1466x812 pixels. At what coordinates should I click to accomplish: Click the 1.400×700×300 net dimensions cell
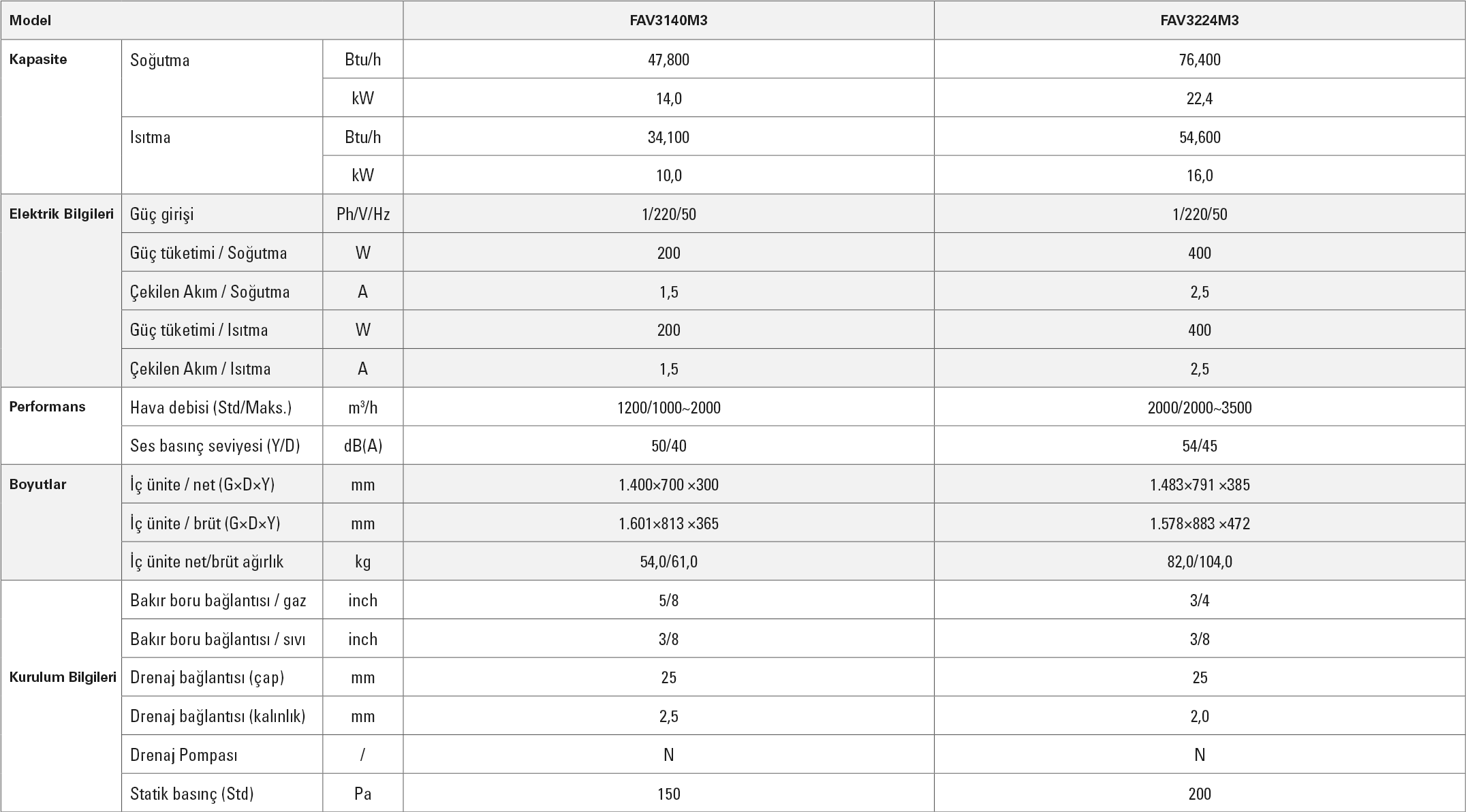pos(668,485)
